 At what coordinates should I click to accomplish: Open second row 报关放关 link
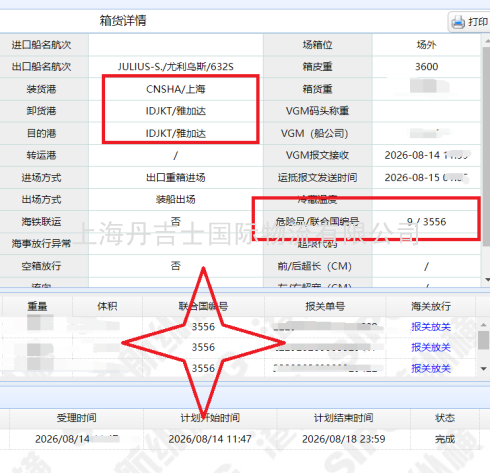click(x=431, y=347)
